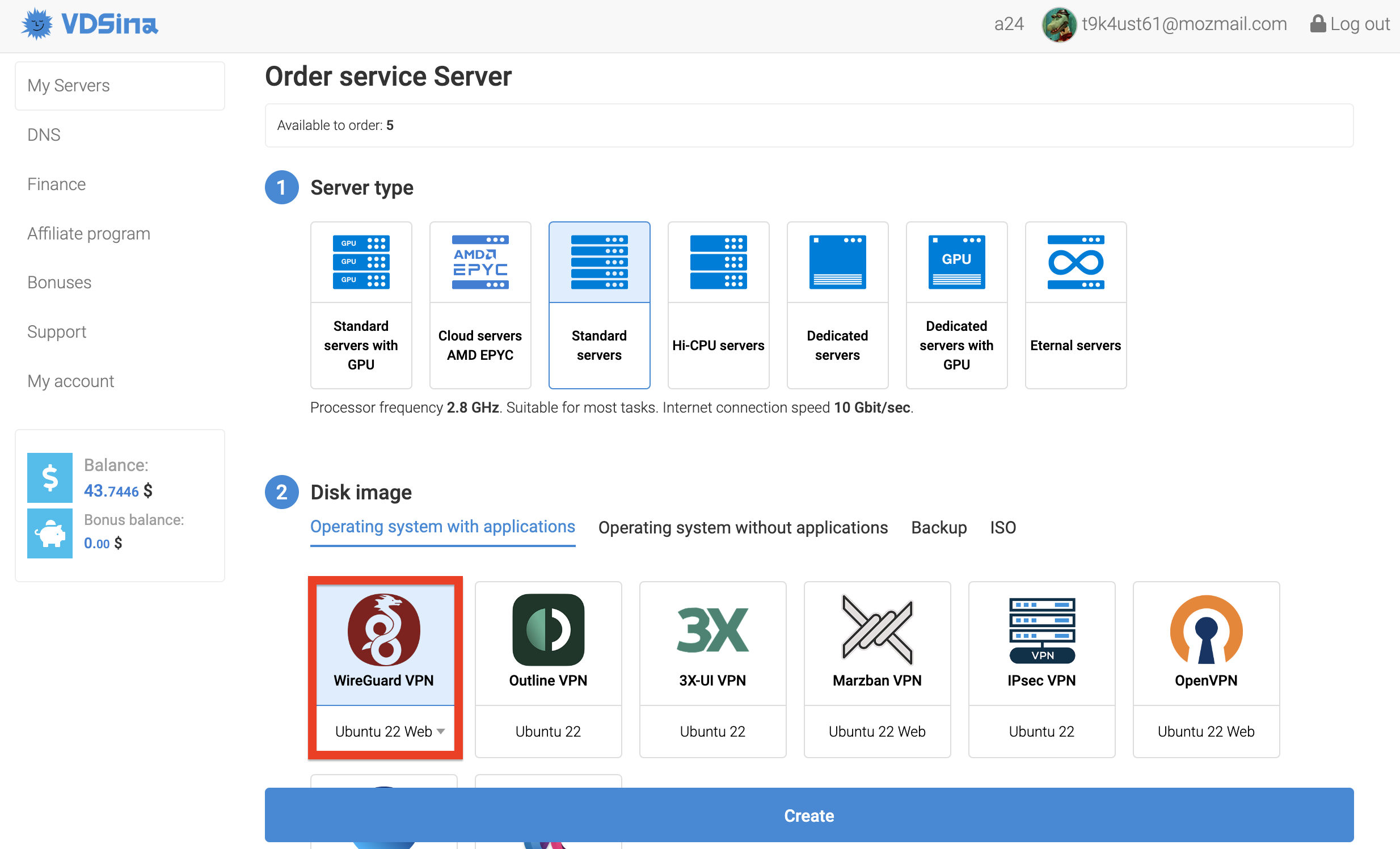The image size is (1400, 849).
Task: Select the Outline VPN logo
Action: [x=549, y=629]
